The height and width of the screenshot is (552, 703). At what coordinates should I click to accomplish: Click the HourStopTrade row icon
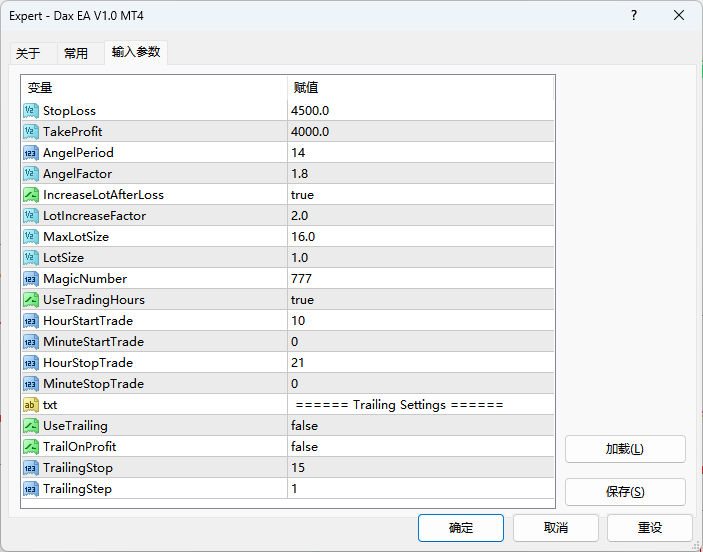pyautogui.click(x=30, y=363)
